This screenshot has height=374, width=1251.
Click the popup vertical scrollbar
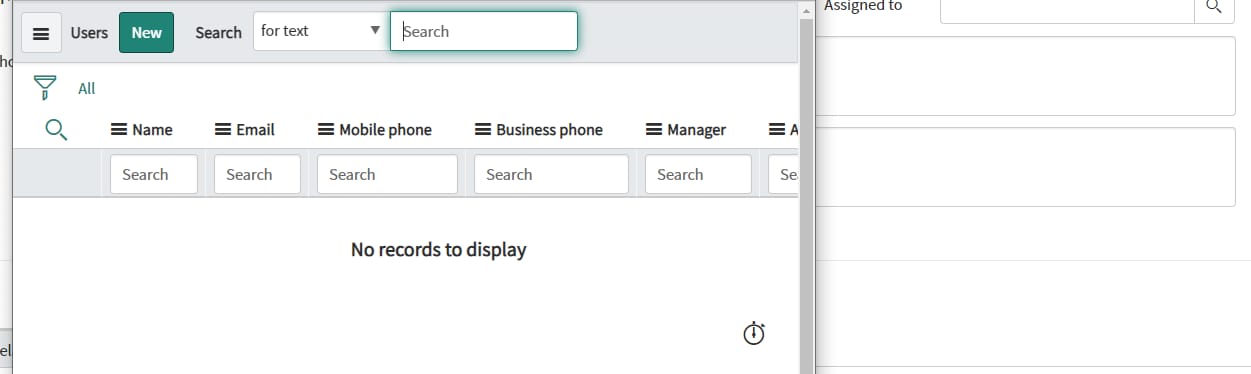click(x=806, y=195)
